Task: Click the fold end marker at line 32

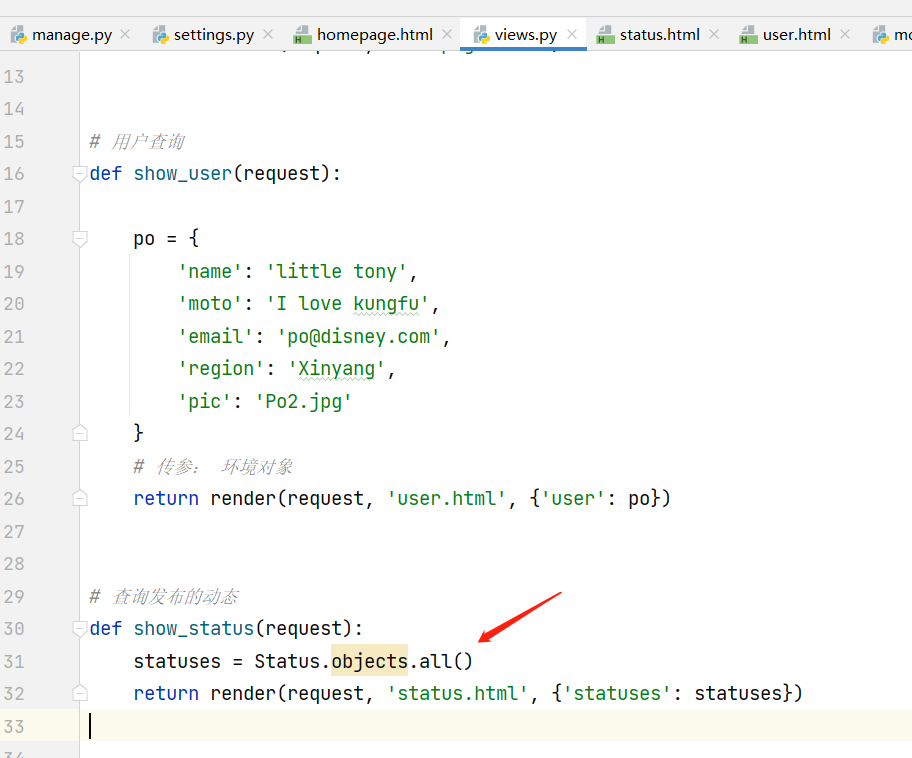Action: tap(80, 693)
